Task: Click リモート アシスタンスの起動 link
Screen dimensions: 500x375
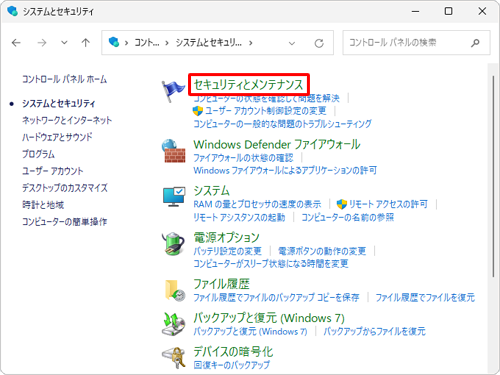Action: point(239,218)
